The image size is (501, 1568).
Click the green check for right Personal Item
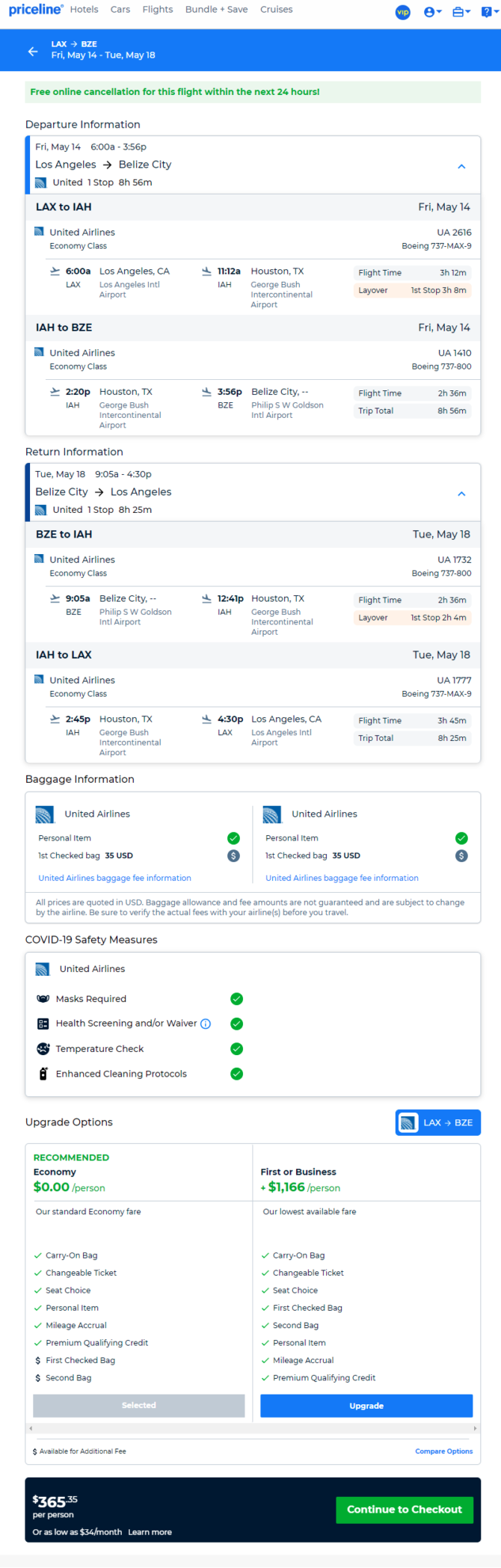461,838
